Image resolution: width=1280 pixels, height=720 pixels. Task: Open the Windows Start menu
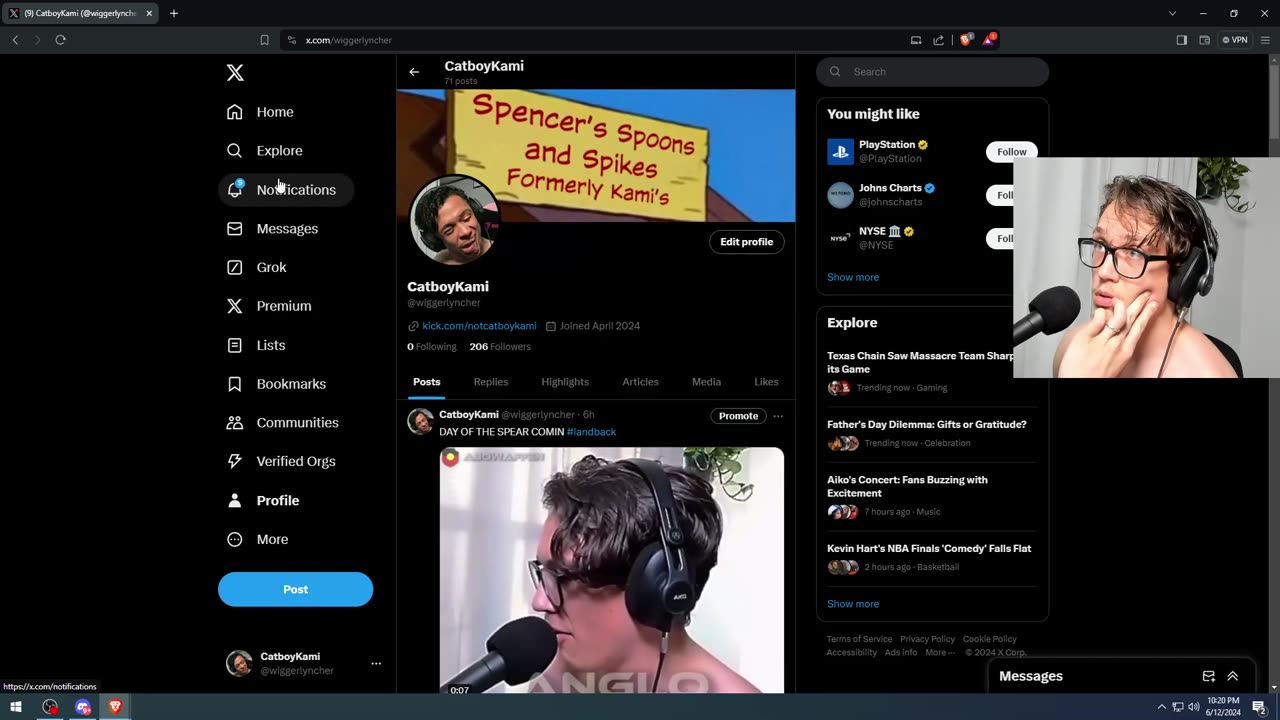(16, 707)
